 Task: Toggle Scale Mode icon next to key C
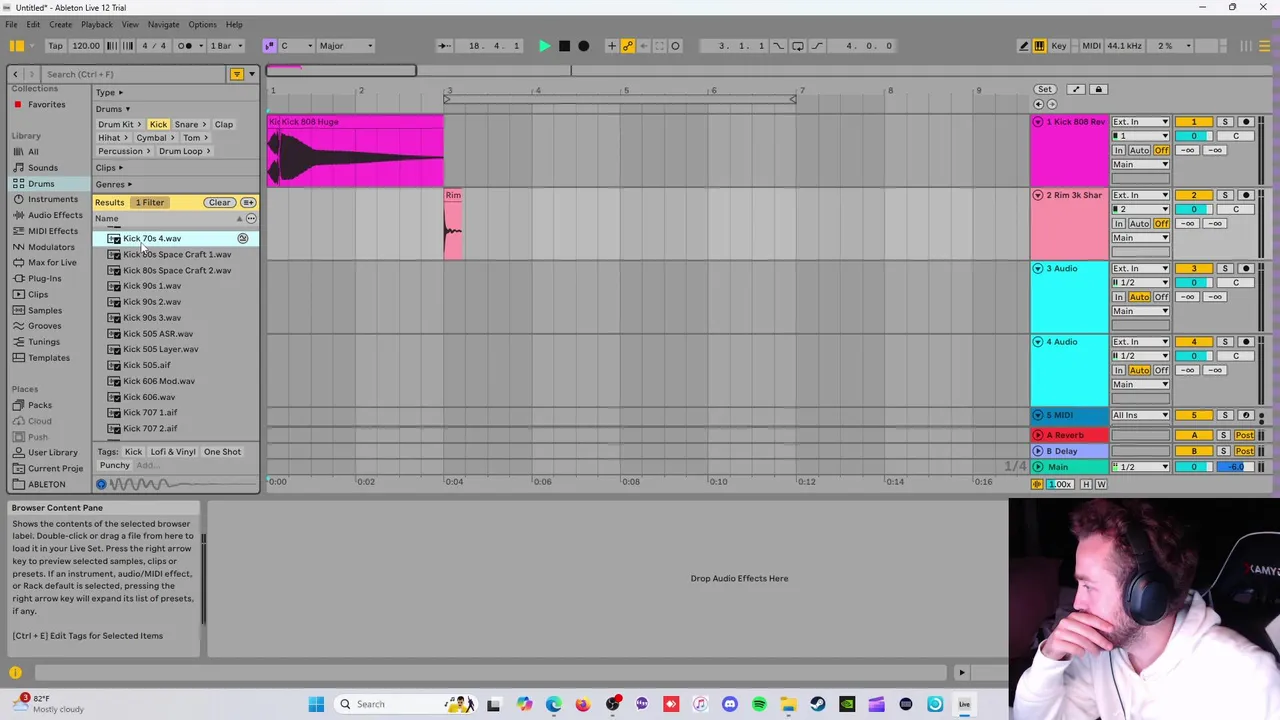click(269, 46)
